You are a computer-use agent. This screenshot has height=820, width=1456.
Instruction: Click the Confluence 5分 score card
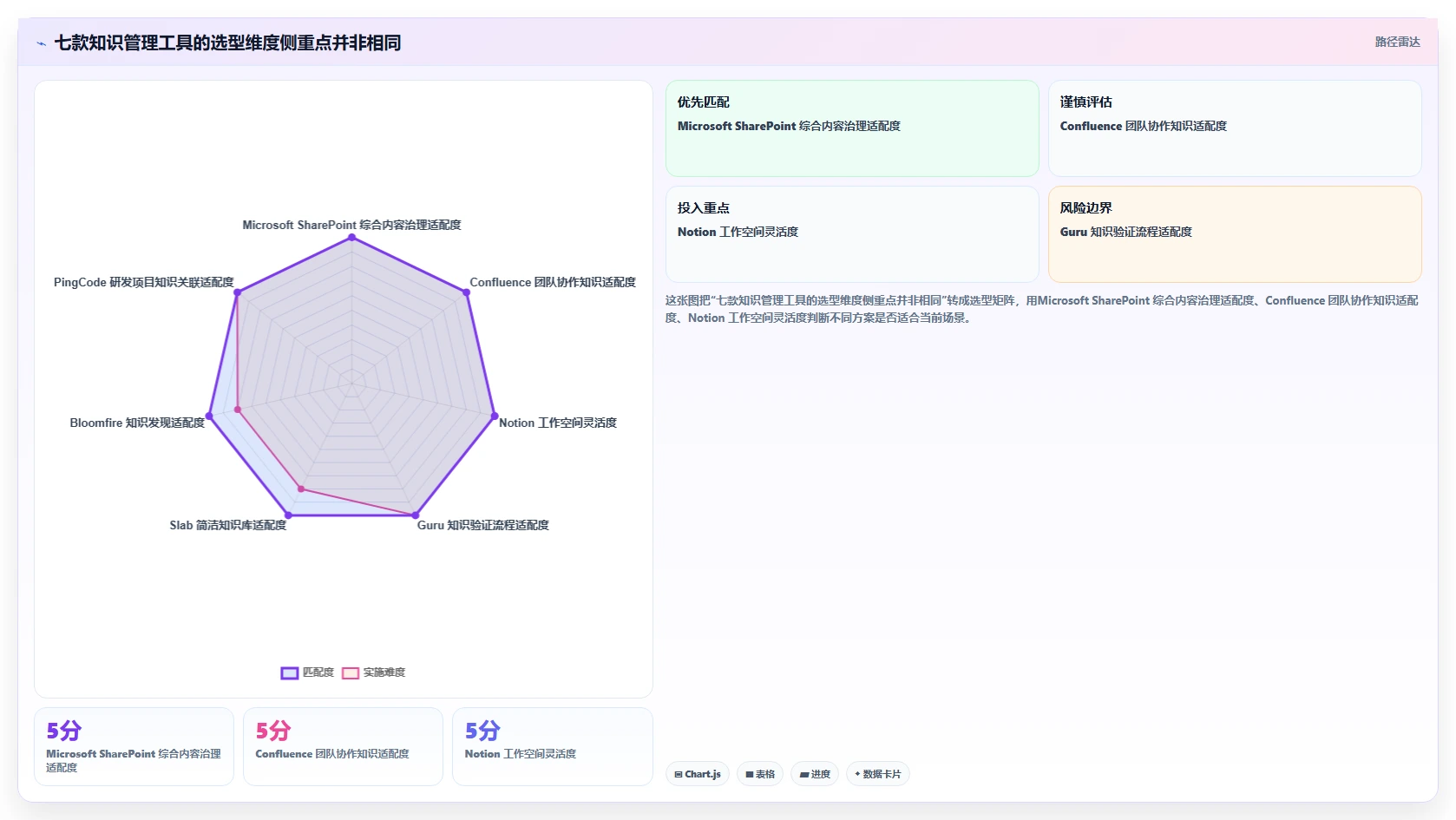pyautogui.click(x=343, y=746)
